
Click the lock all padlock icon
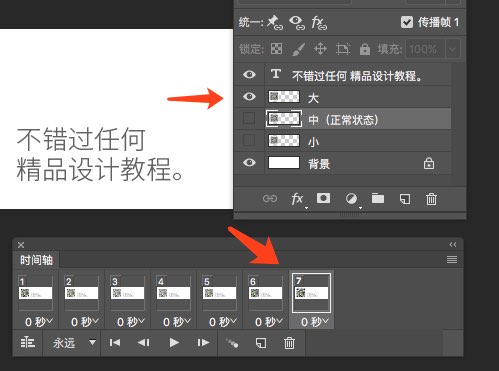365,49
